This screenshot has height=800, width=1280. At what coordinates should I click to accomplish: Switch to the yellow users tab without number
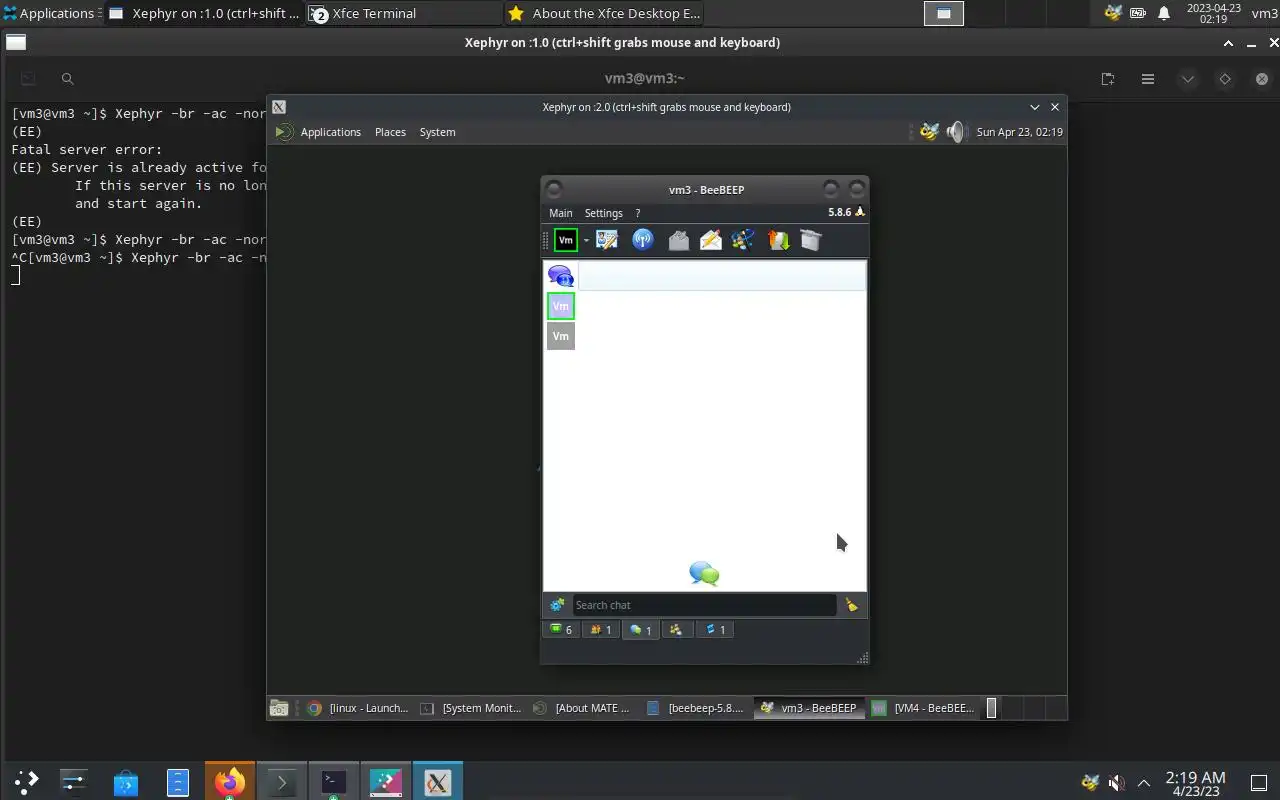click(677, 630)
